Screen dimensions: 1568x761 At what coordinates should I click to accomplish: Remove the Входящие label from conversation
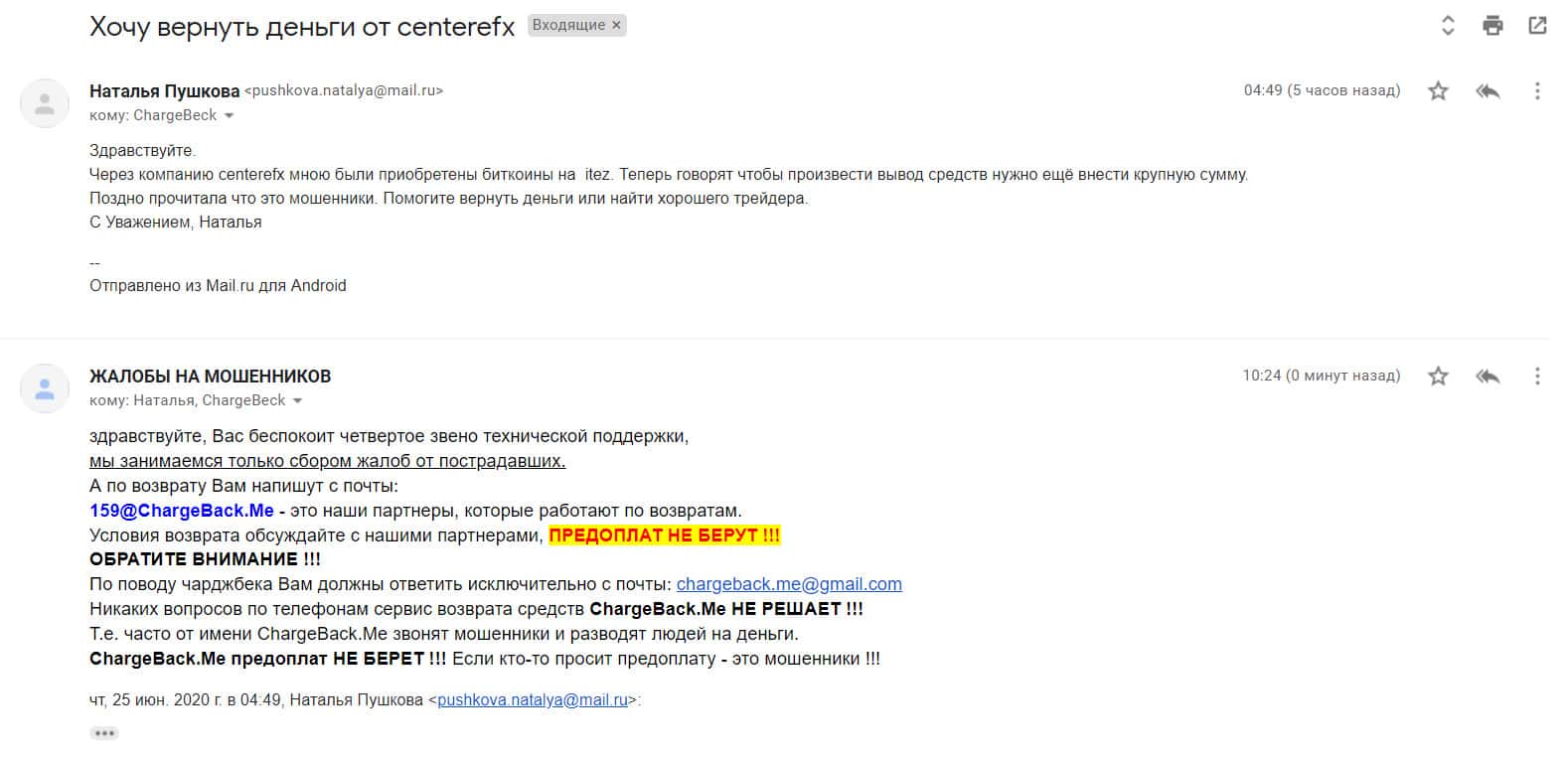pyautogui.click(x=616, y=26)
